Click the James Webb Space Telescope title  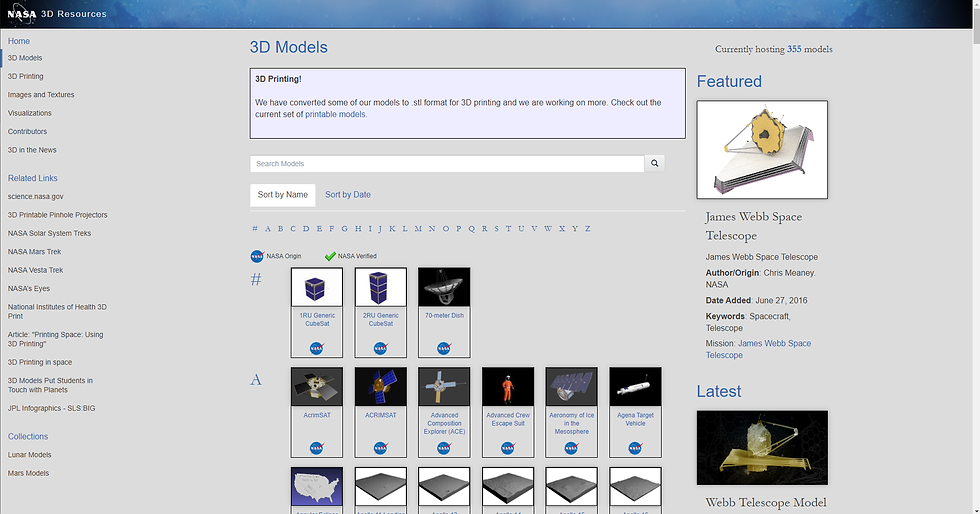click(754, 226)
